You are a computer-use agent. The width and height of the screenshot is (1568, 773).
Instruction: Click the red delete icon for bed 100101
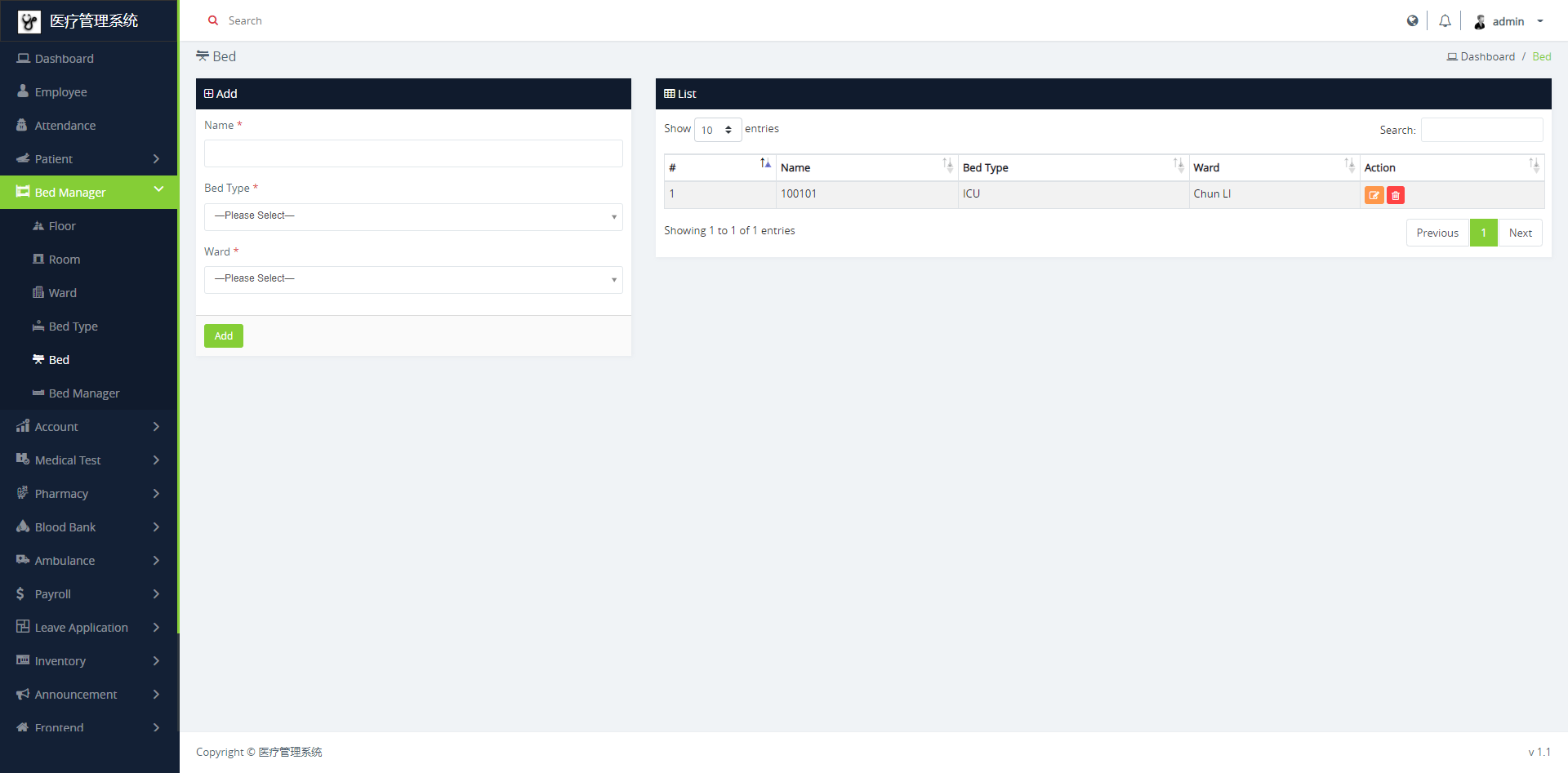click(x=1396, y=195)
